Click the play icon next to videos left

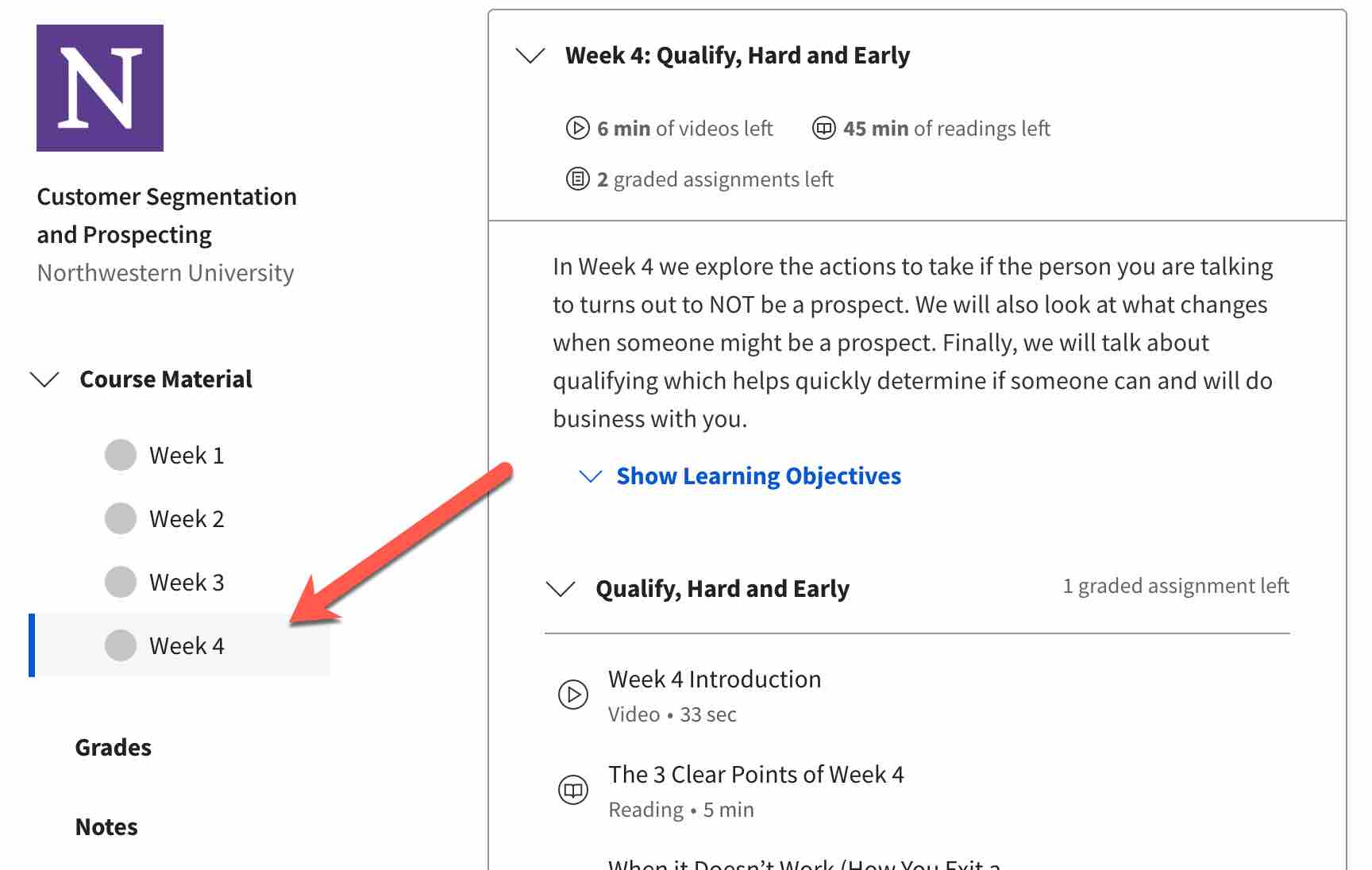click(x=577, y=128)
